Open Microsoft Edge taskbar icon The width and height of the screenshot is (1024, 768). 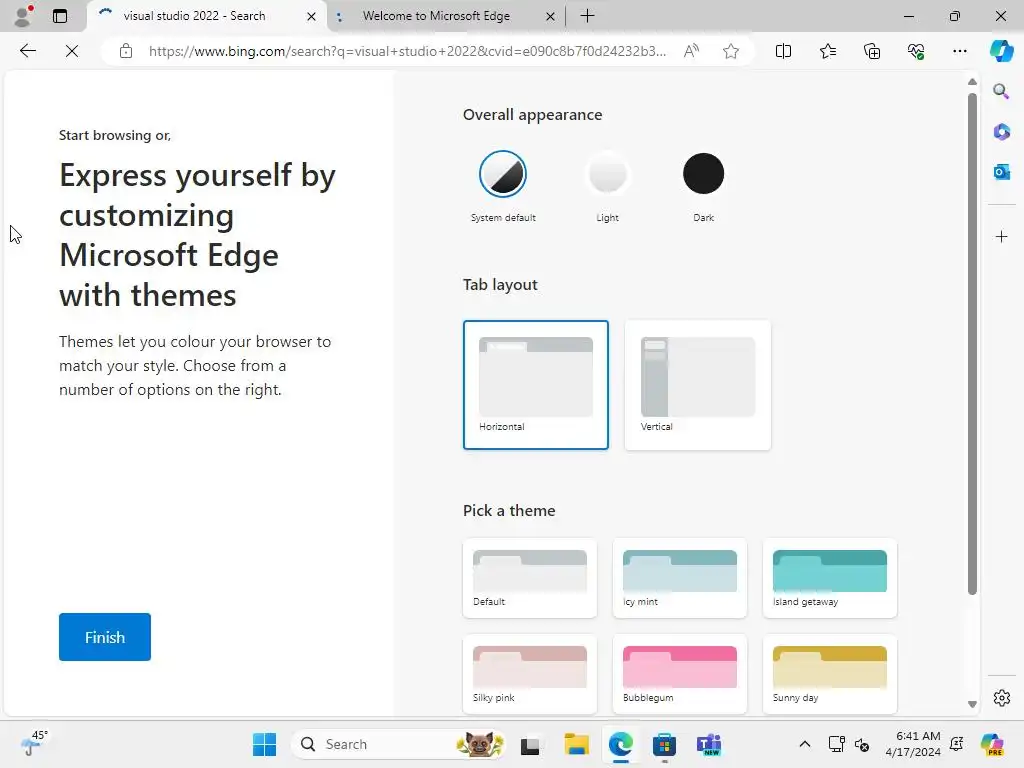click(620, 744)
